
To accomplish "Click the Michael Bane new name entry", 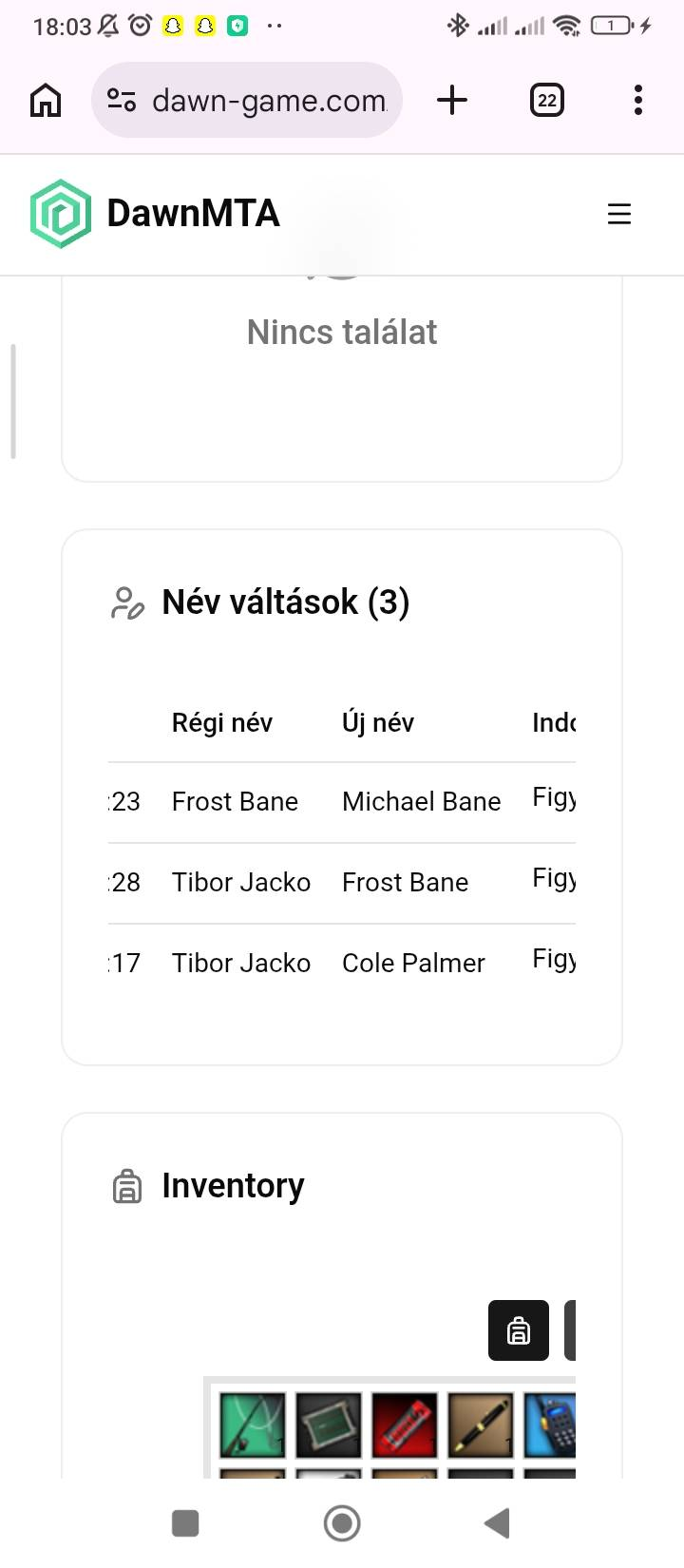I will (421, 801).
